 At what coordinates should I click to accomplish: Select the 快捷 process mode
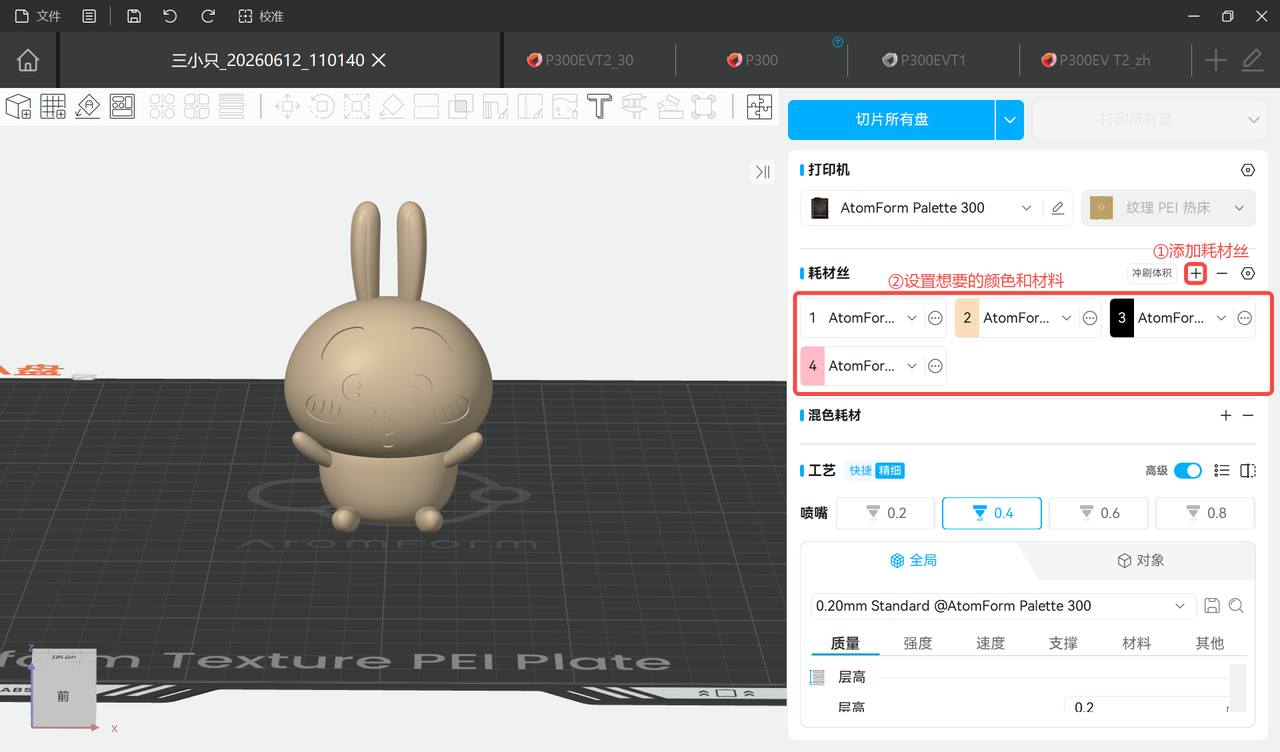pos(860,470)
